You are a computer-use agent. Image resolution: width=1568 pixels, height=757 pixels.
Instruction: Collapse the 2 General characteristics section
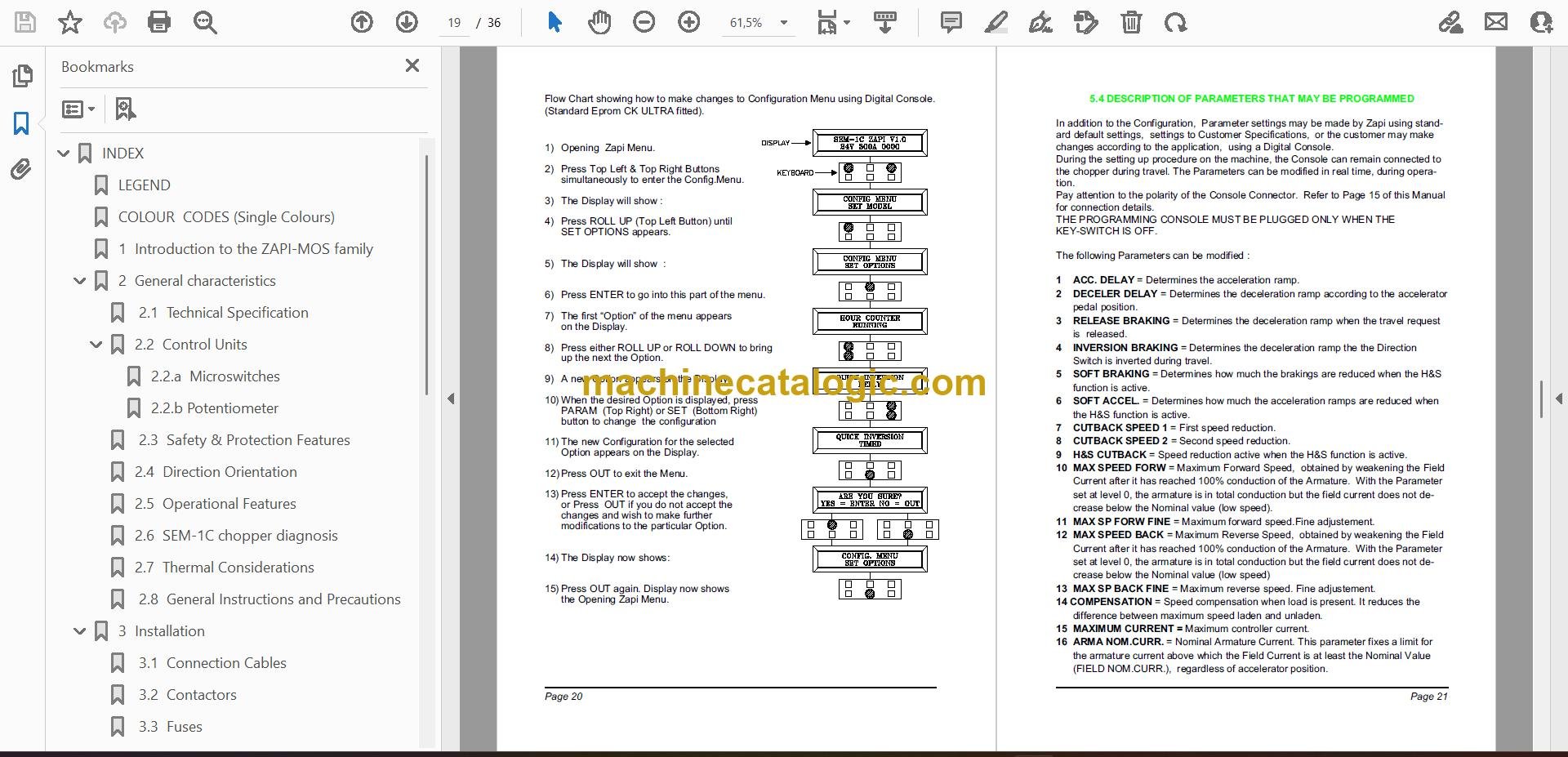click(80, 281)
